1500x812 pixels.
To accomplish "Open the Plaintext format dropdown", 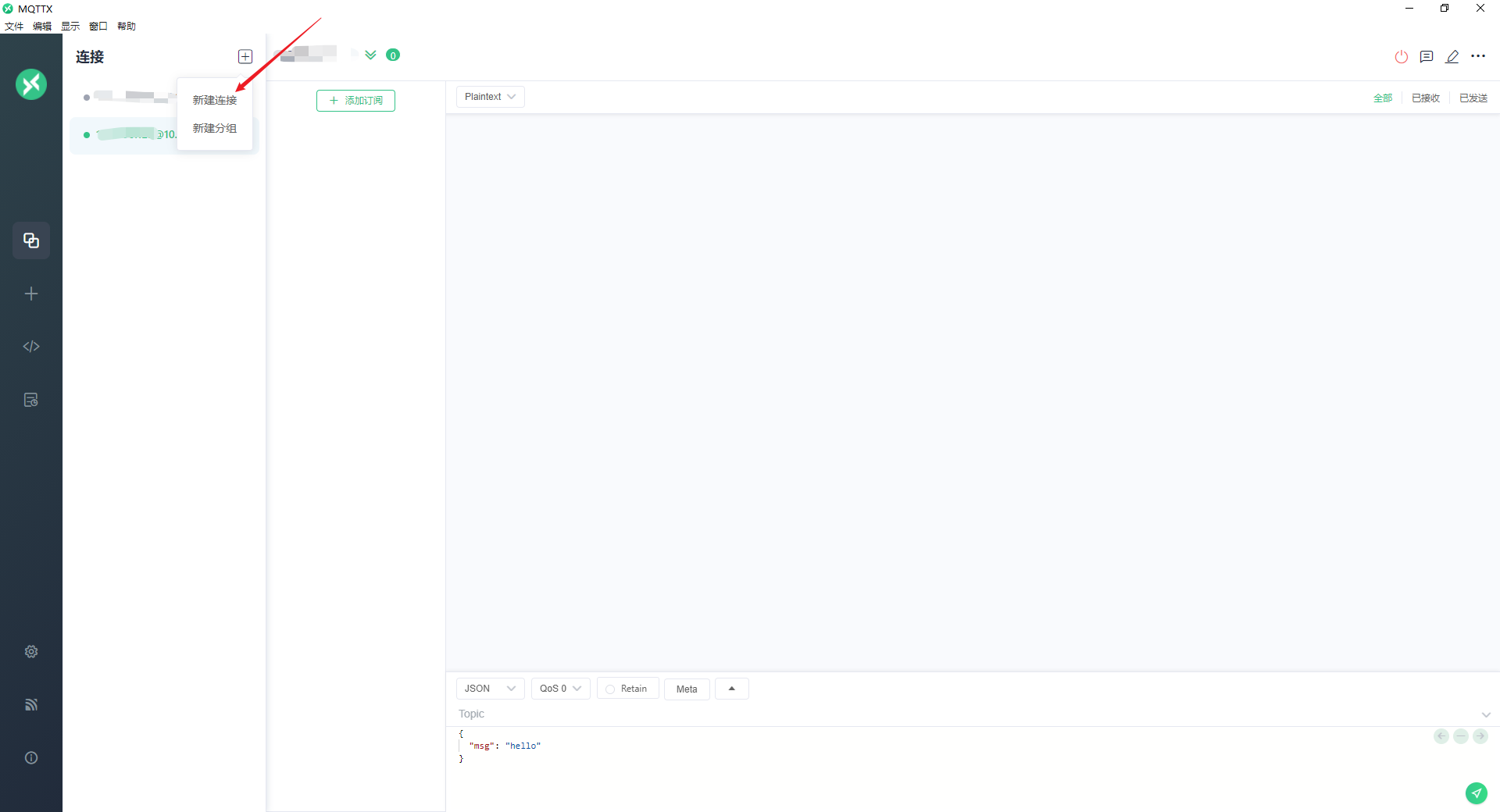I will click(x=491, y=97).
